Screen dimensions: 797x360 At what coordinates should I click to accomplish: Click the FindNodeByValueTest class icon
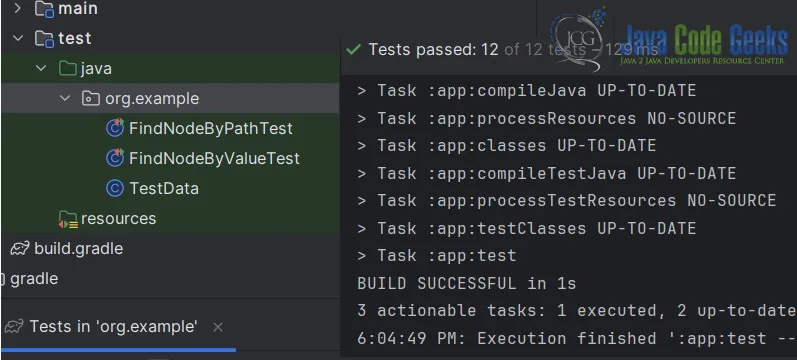point(115,158)
